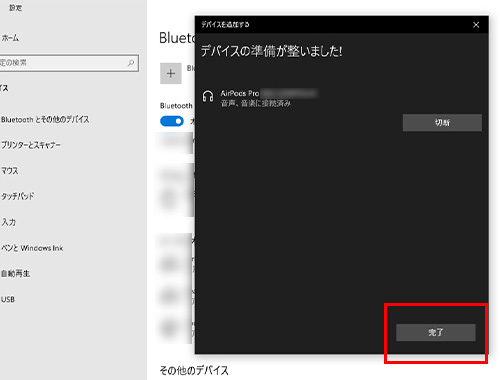The height and width of the screenshot is (380, 500).
Task: Open ペンと Windows Ink settings
Action: 32,248
